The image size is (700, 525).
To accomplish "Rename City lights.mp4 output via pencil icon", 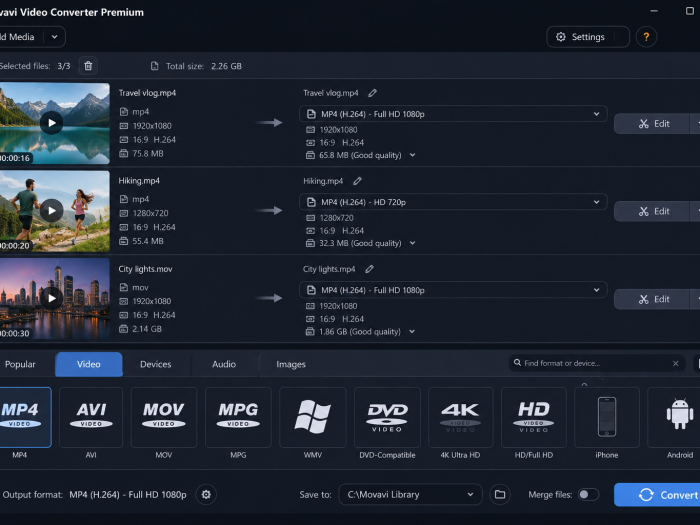I will coord(369,269).
